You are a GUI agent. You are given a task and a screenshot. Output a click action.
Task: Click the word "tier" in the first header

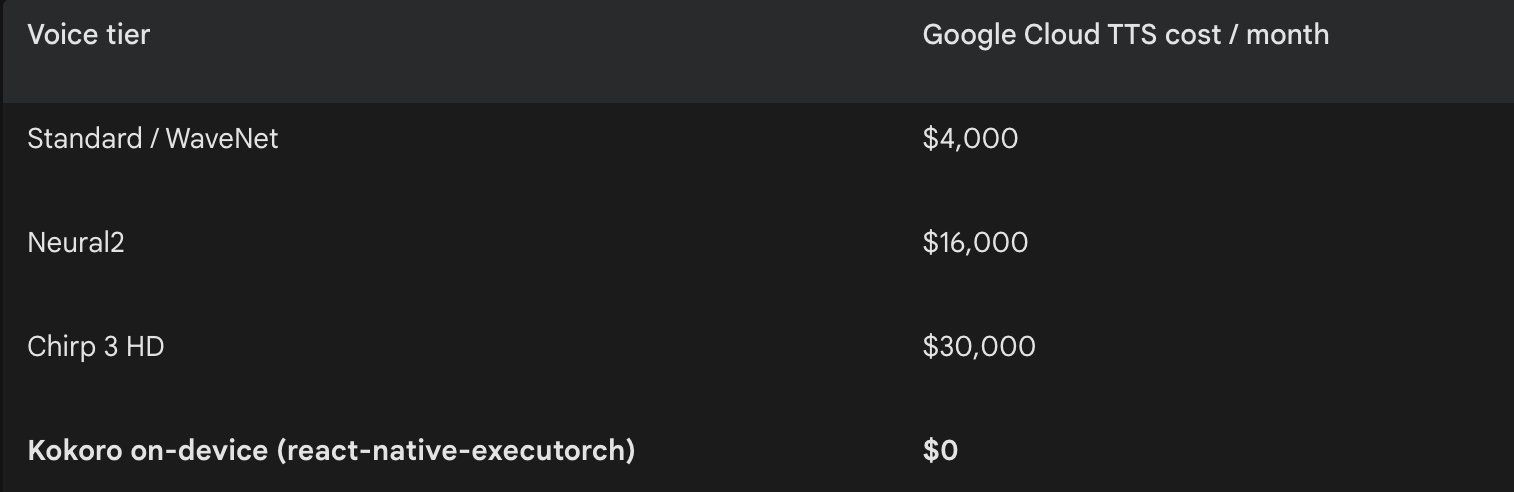130,35
